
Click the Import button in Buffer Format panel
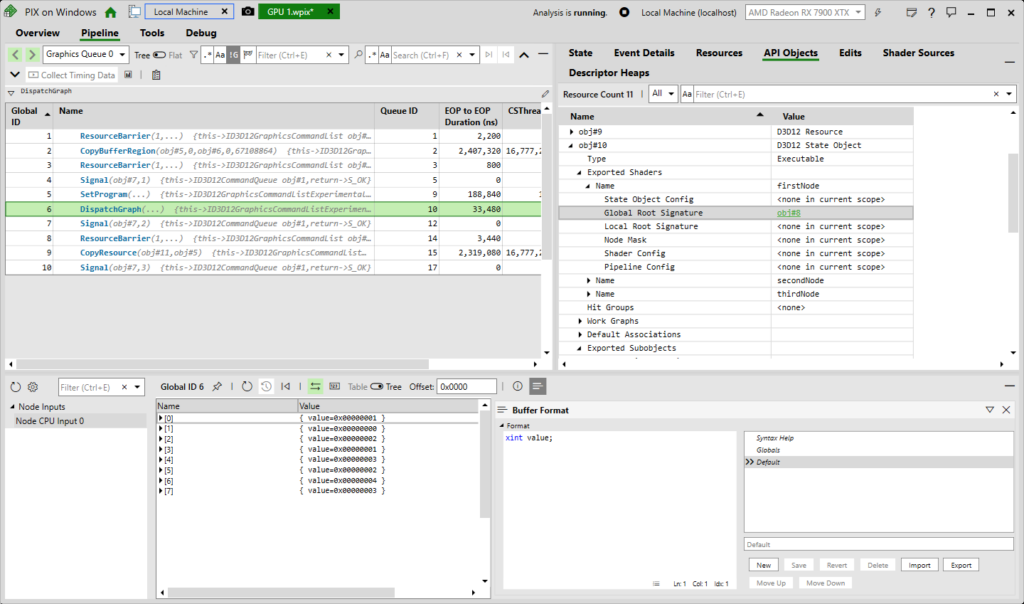919,564
